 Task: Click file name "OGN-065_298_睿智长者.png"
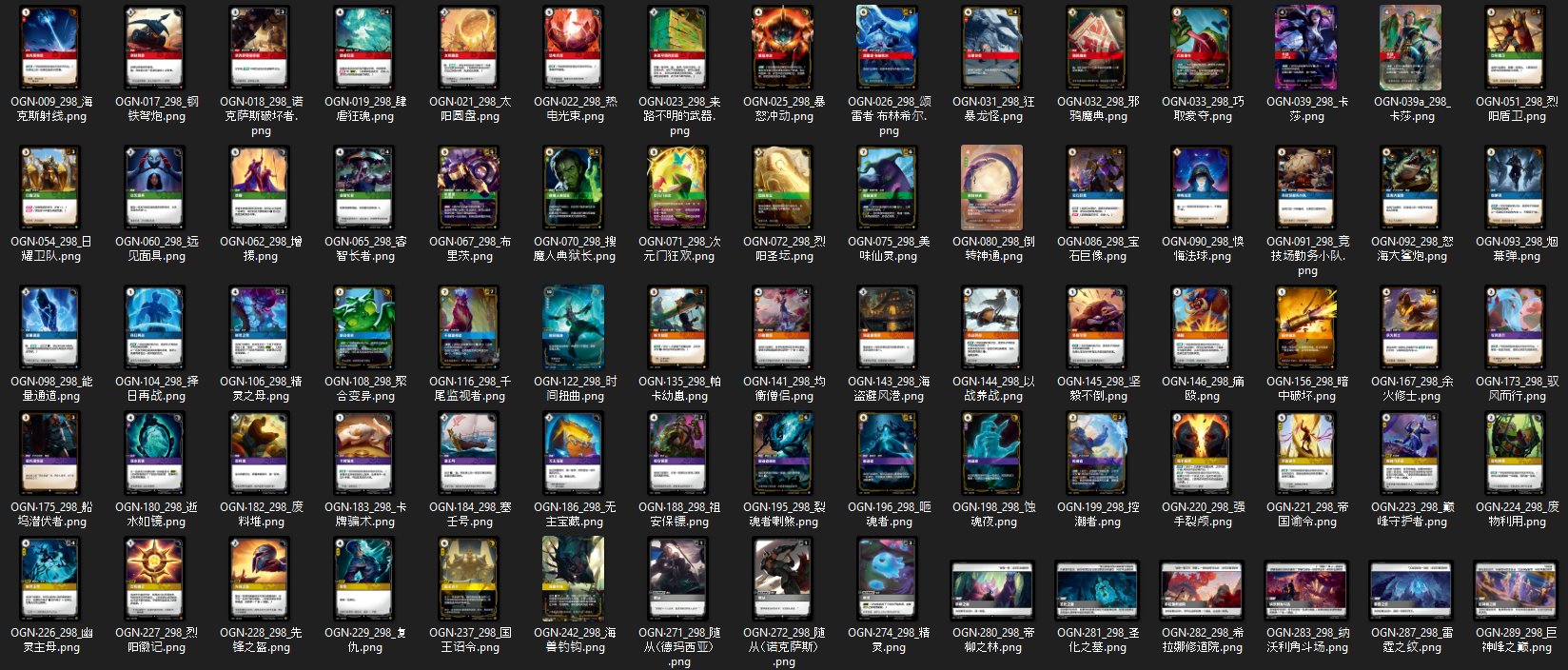(365, 248)
